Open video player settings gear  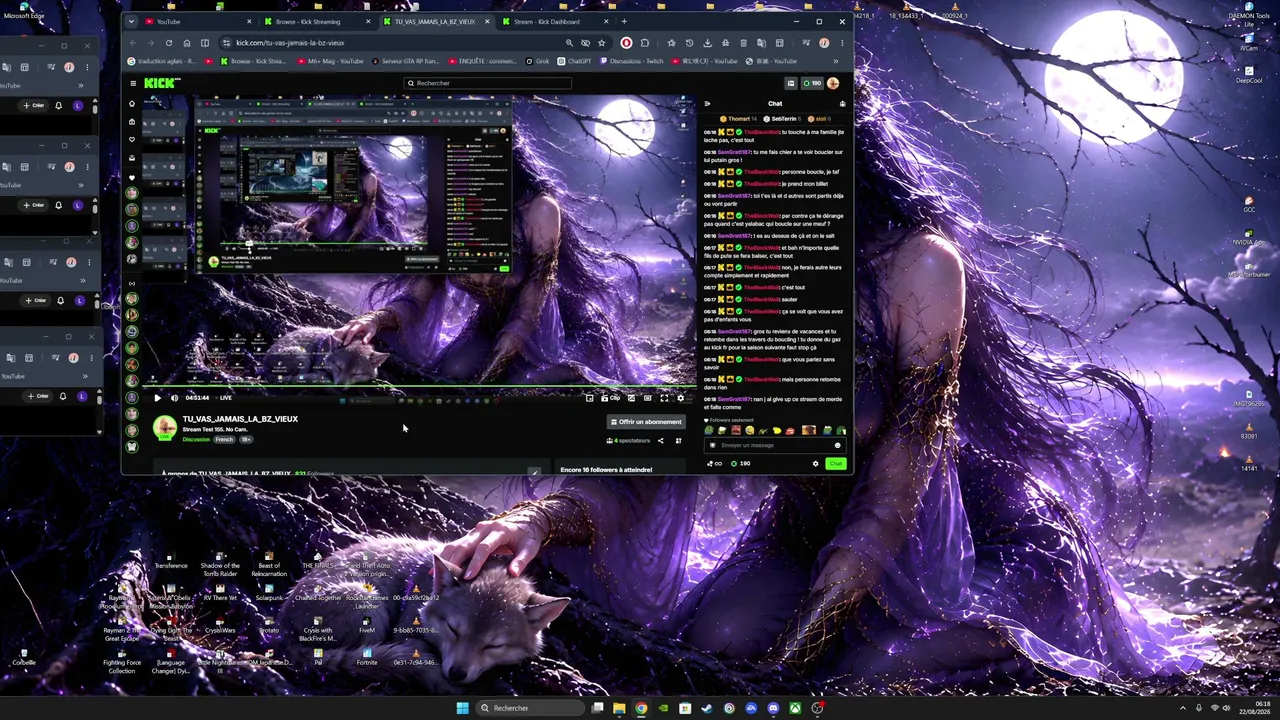click(681, 398)
